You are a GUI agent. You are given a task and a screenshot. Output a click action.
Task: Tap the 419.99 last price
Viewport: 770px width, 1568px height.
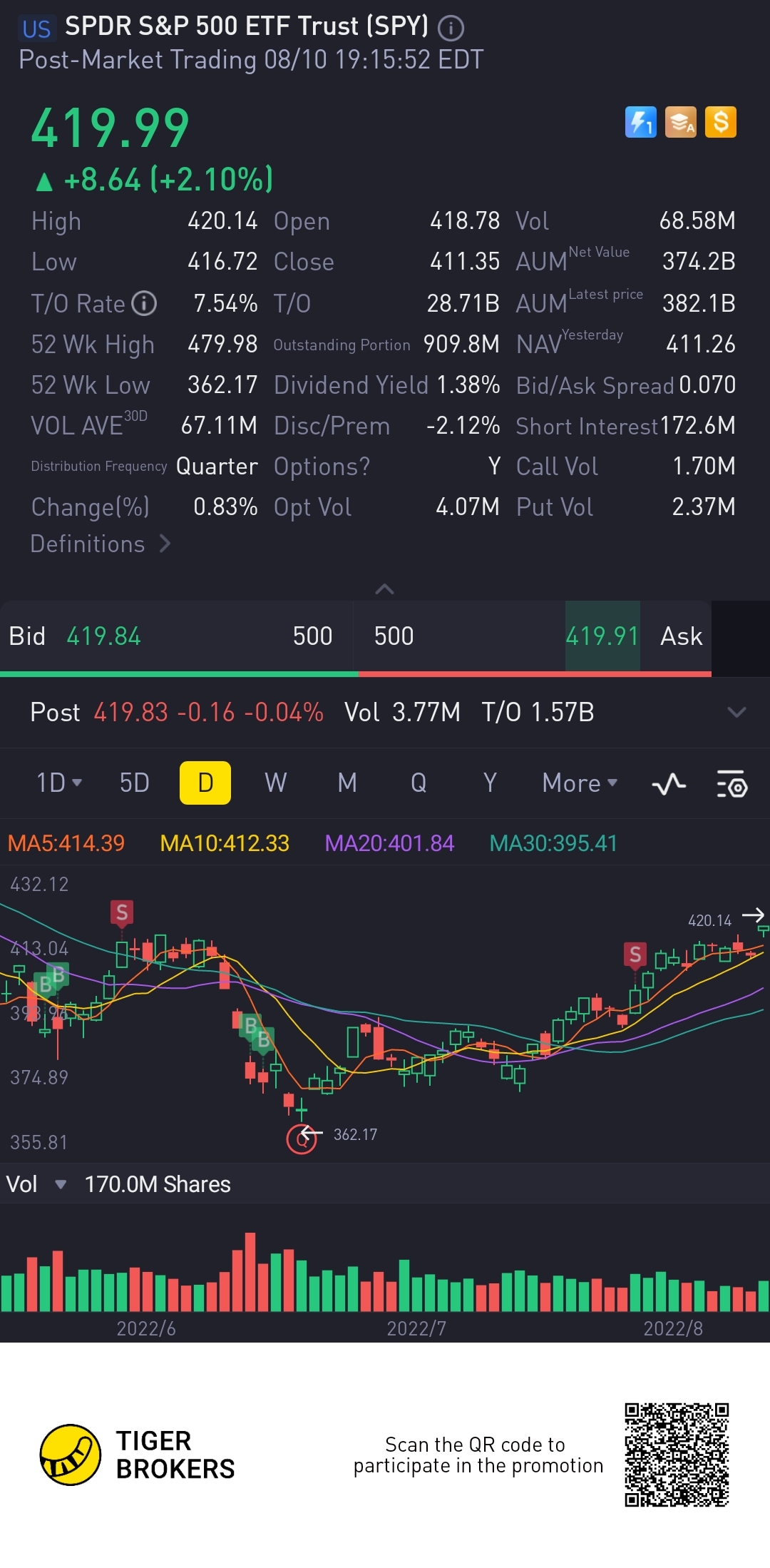pos(111,128)
